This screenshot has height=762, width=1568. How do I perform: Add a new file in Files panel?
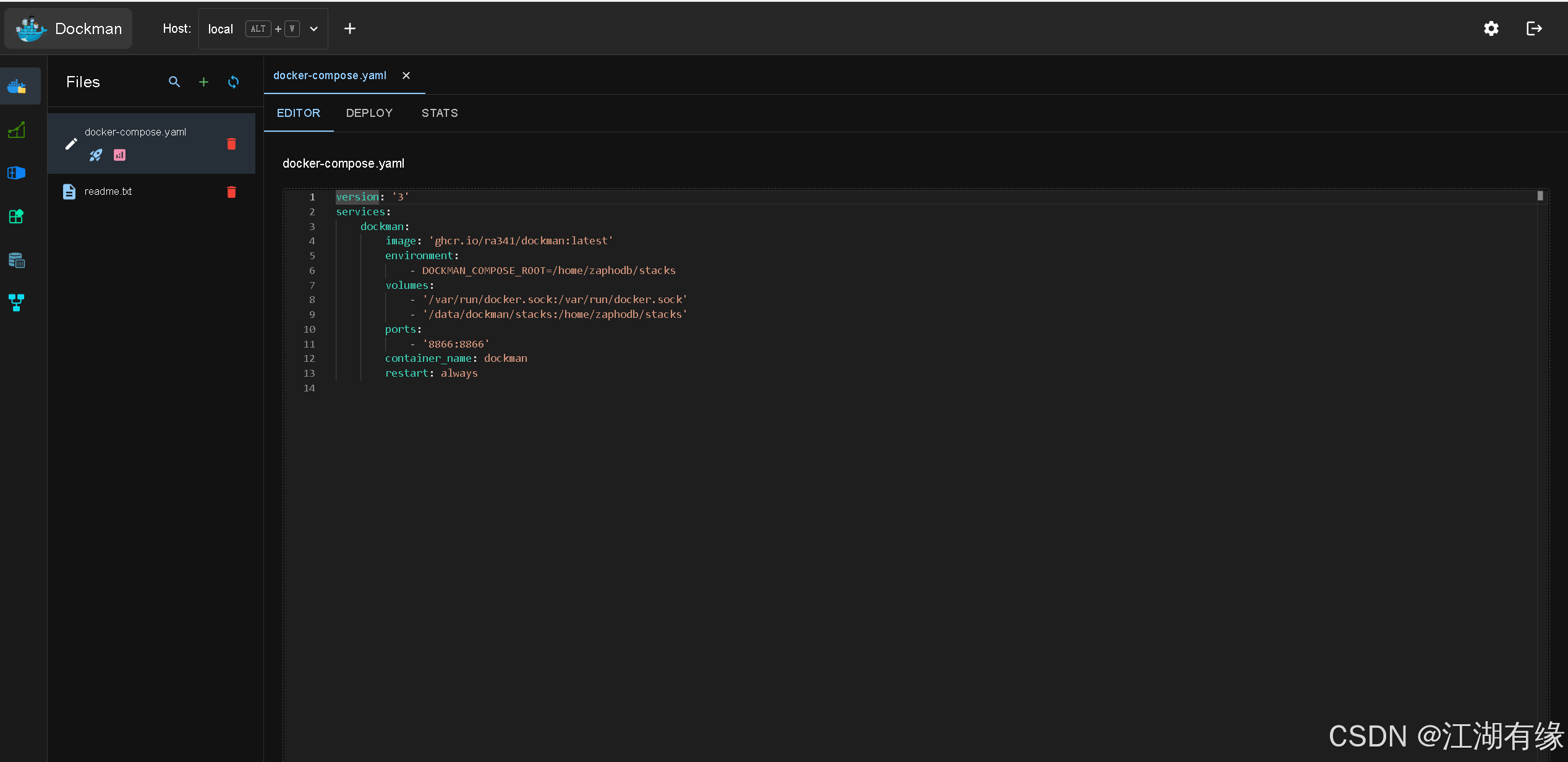(x=203, y=82)
